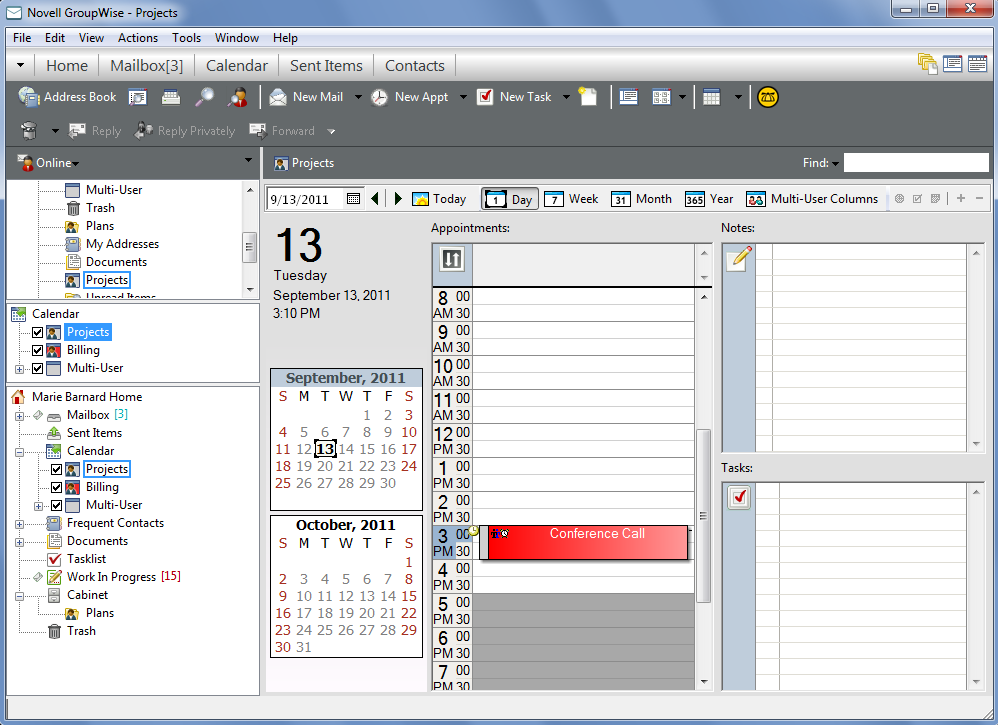Jump to Today

439,199
